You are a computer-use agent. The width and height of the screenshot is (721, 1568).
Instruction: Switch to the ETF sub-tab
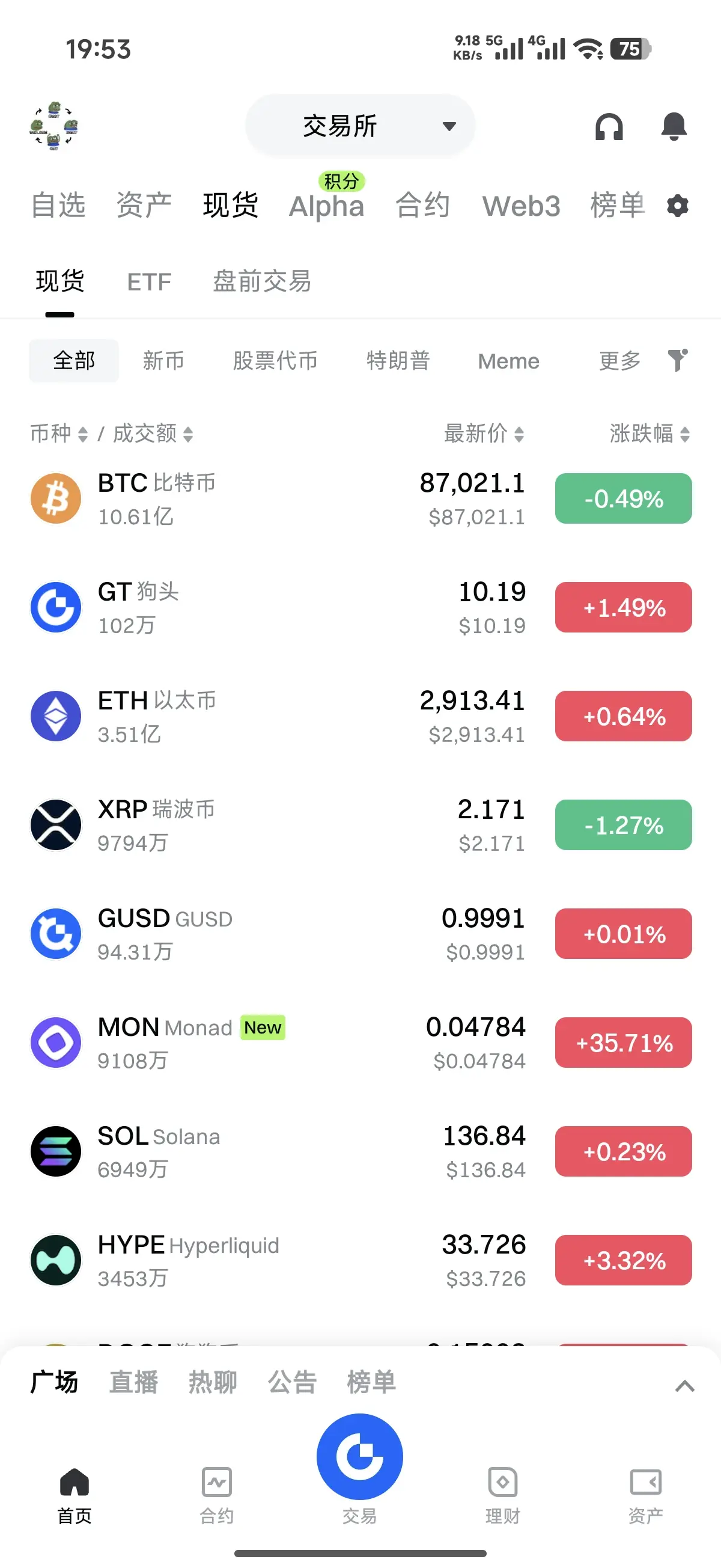(x=149, y=282)
